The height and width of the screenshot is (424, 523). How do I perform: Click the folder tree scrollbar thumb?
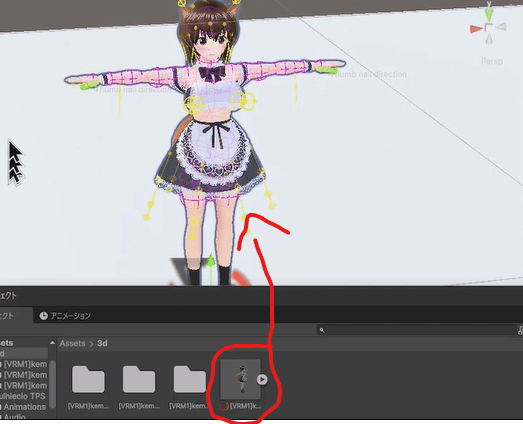click(52, 384)
